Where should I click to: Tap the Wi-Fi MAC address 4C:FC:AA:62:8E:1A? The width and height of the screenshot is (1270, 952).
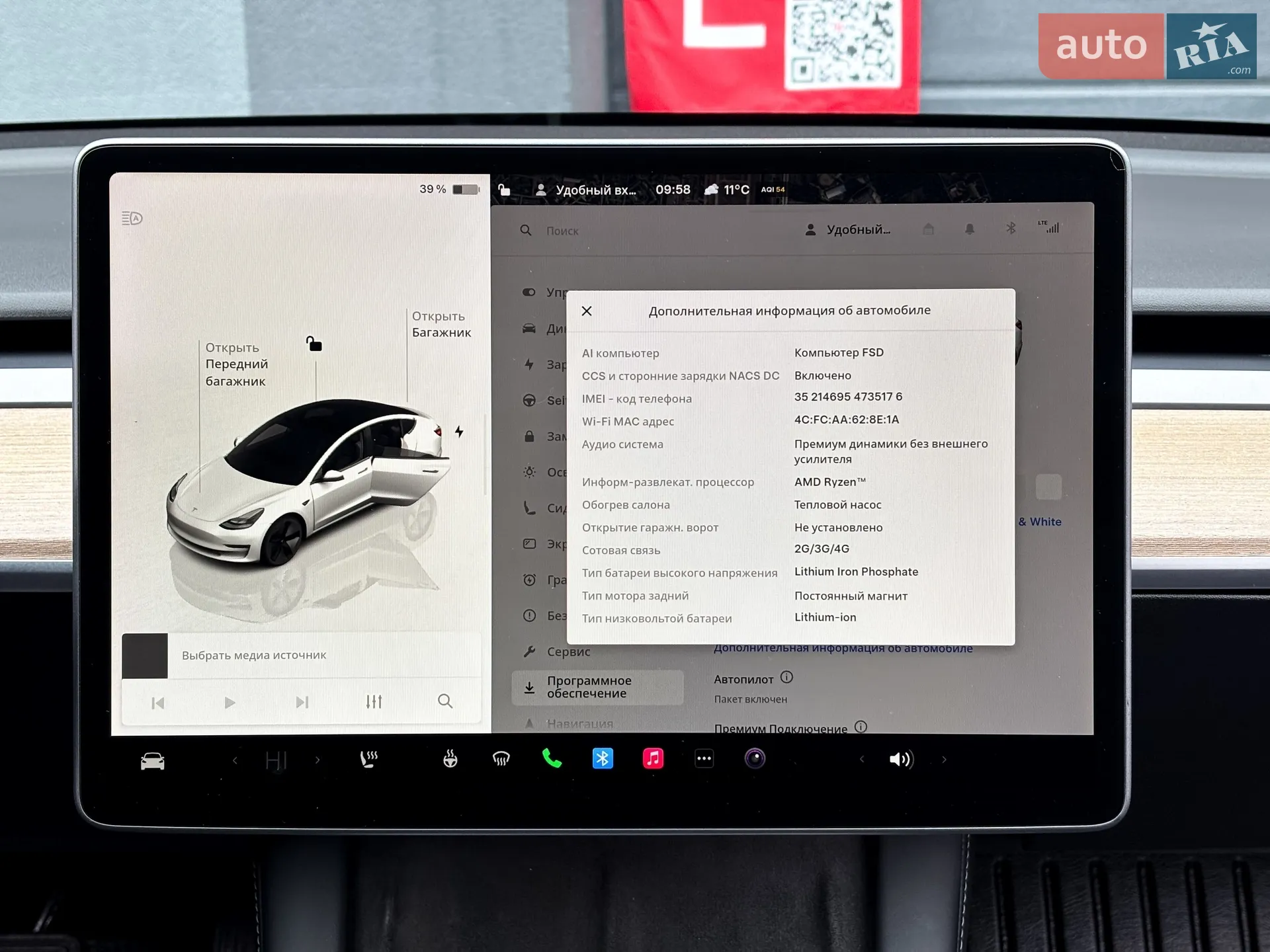[x=847, y=420]
